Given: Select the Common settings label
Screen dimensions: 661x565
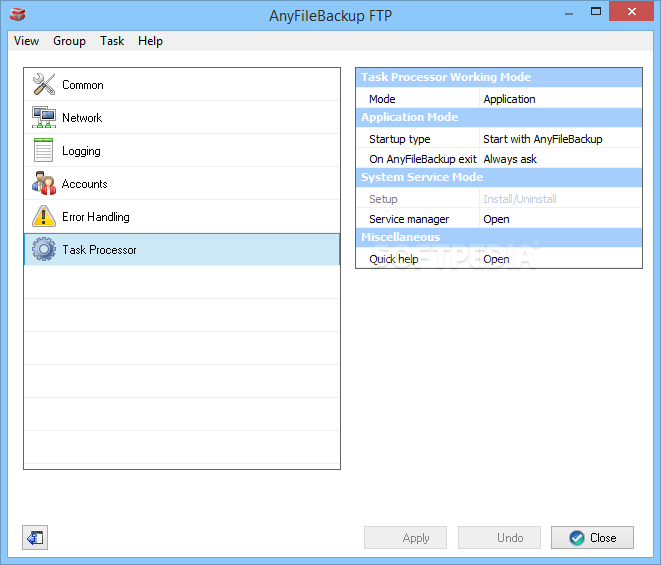Looking at the screenshot, I should 83,85.
